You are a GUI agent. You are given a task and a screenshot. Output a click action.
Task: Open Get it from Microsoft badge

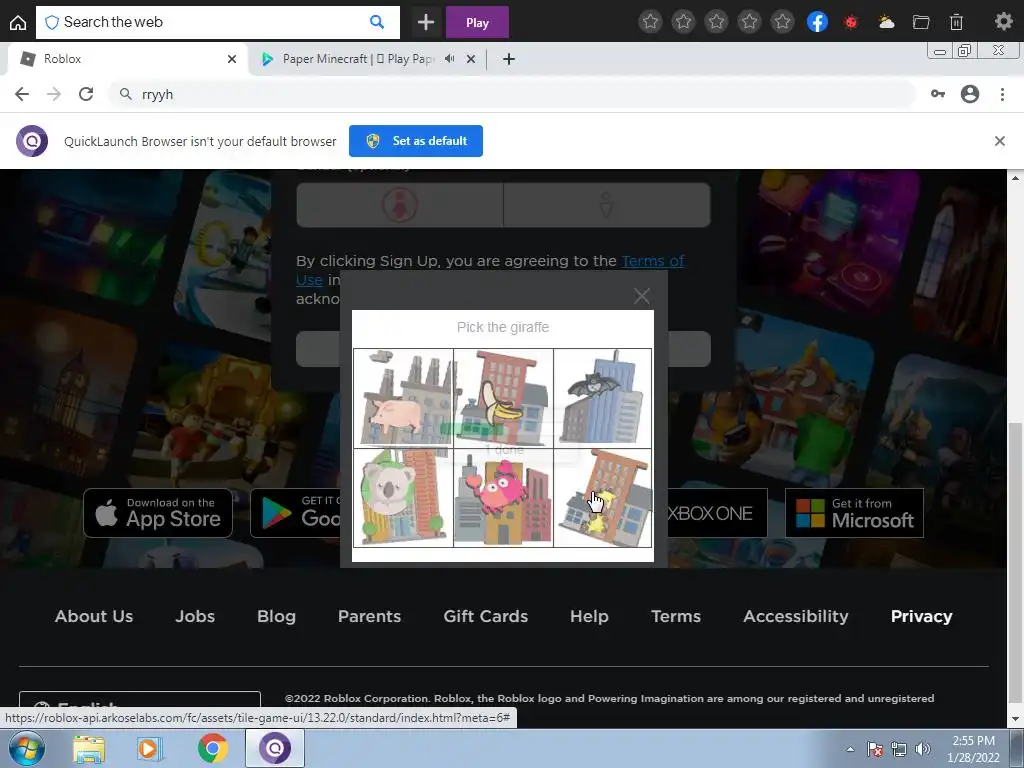click(854, 513)
